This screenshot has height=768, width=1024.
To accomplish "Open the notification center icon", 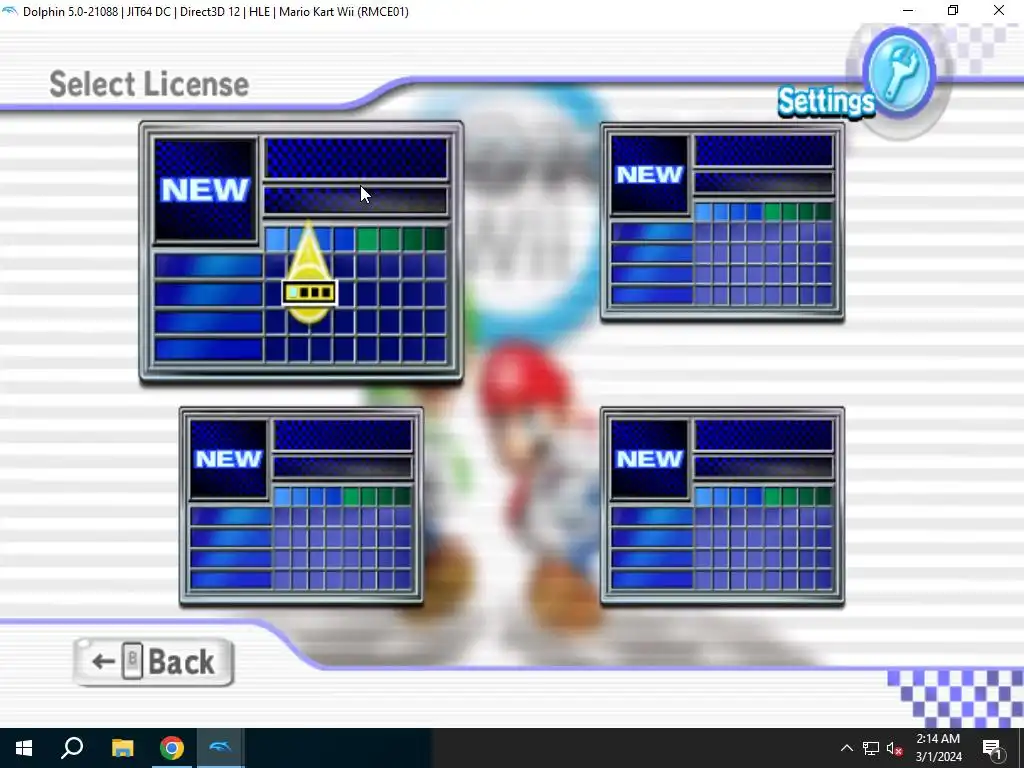I will pos(992,748).
